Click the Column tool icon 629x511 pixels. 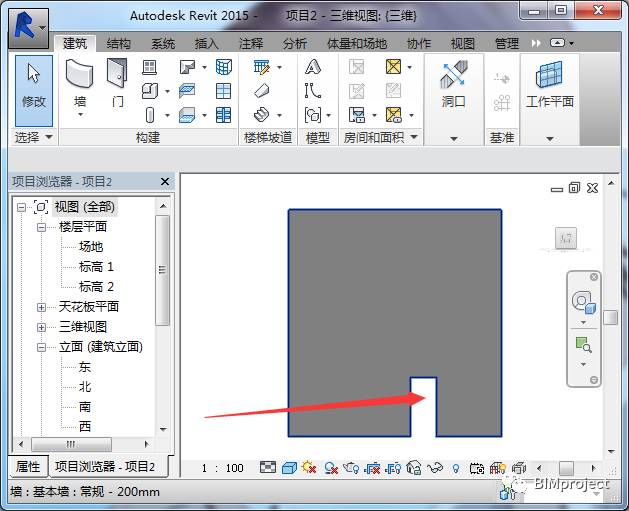coord(150,115)
